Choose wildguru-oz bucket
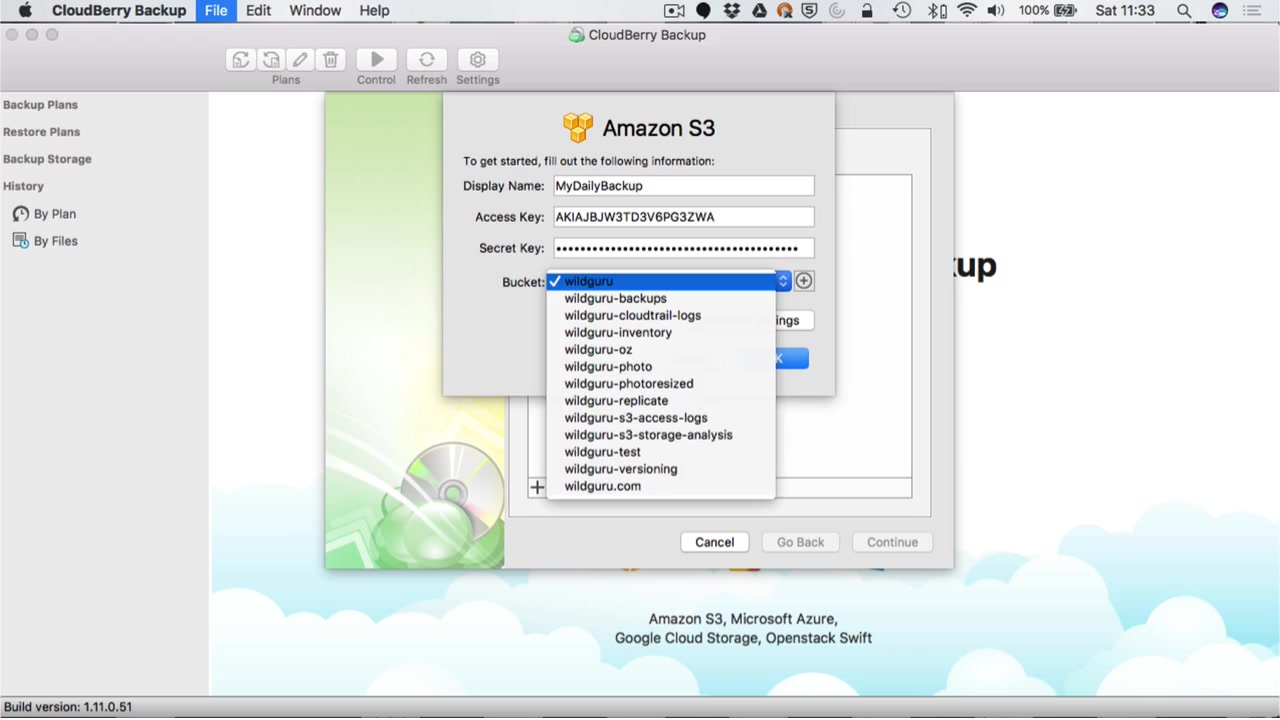Viewport: 1280px width, 720px height. pos(661,349)
